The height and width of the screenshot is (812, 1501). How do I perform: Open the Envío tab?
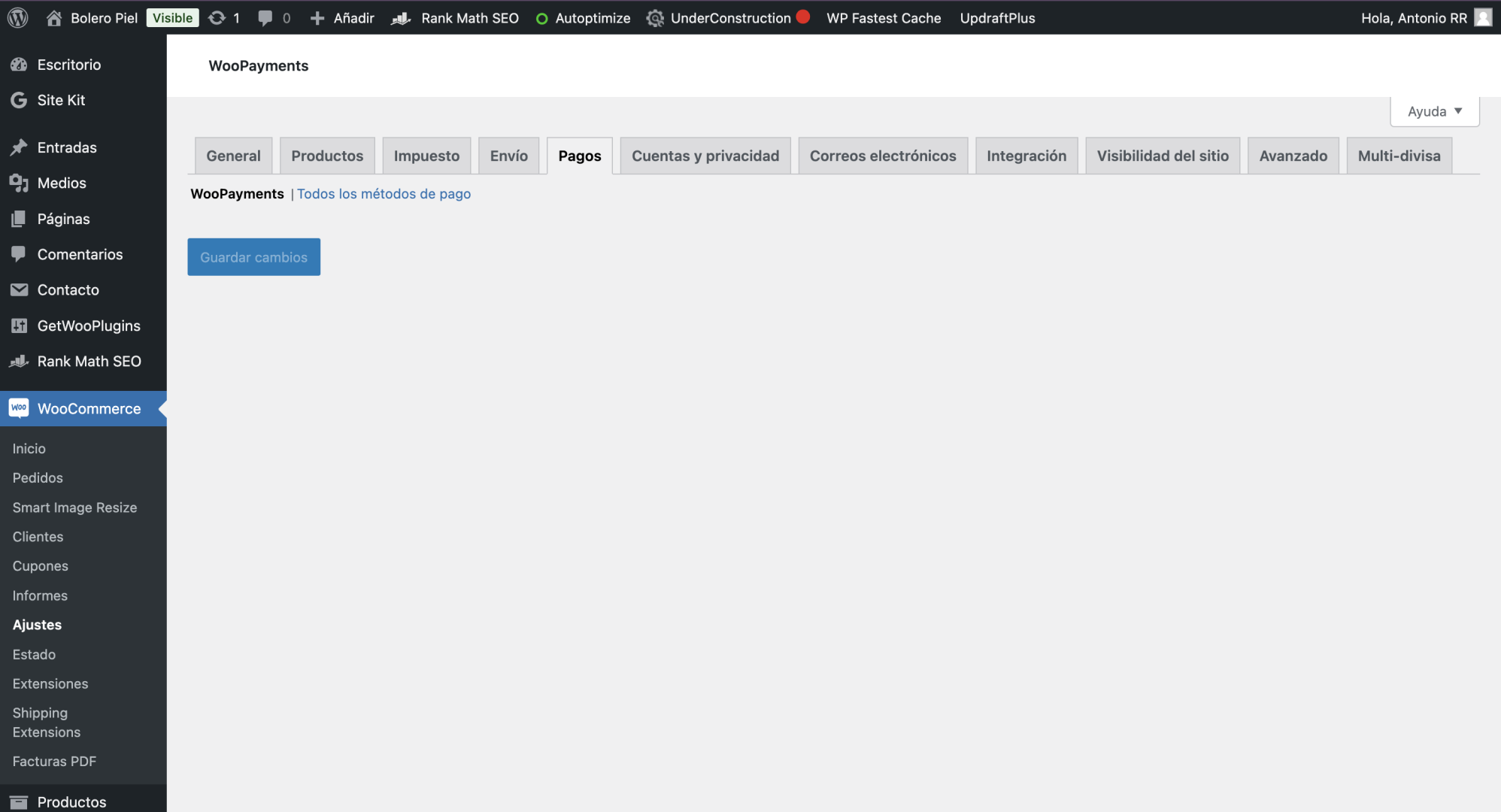pos(509,156)
